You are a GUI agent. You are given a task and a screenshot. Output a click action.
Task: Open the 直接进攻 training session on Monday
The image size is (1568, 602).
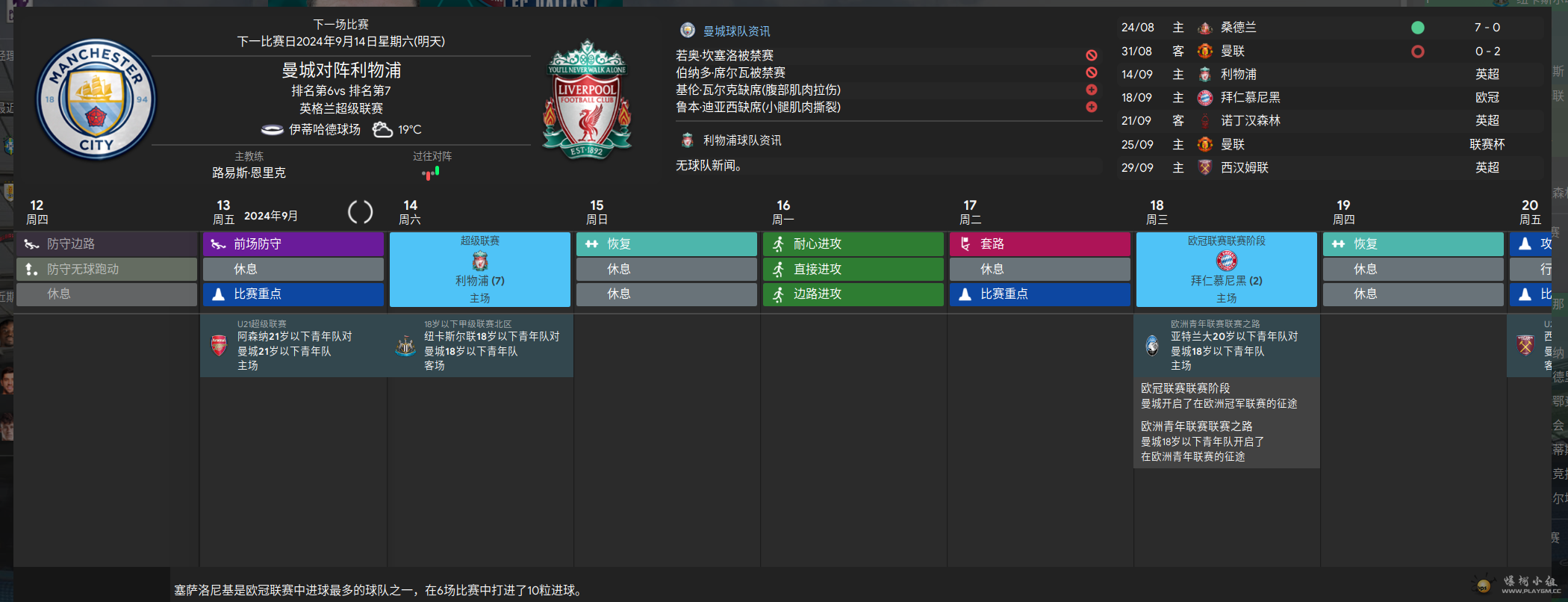853,269
